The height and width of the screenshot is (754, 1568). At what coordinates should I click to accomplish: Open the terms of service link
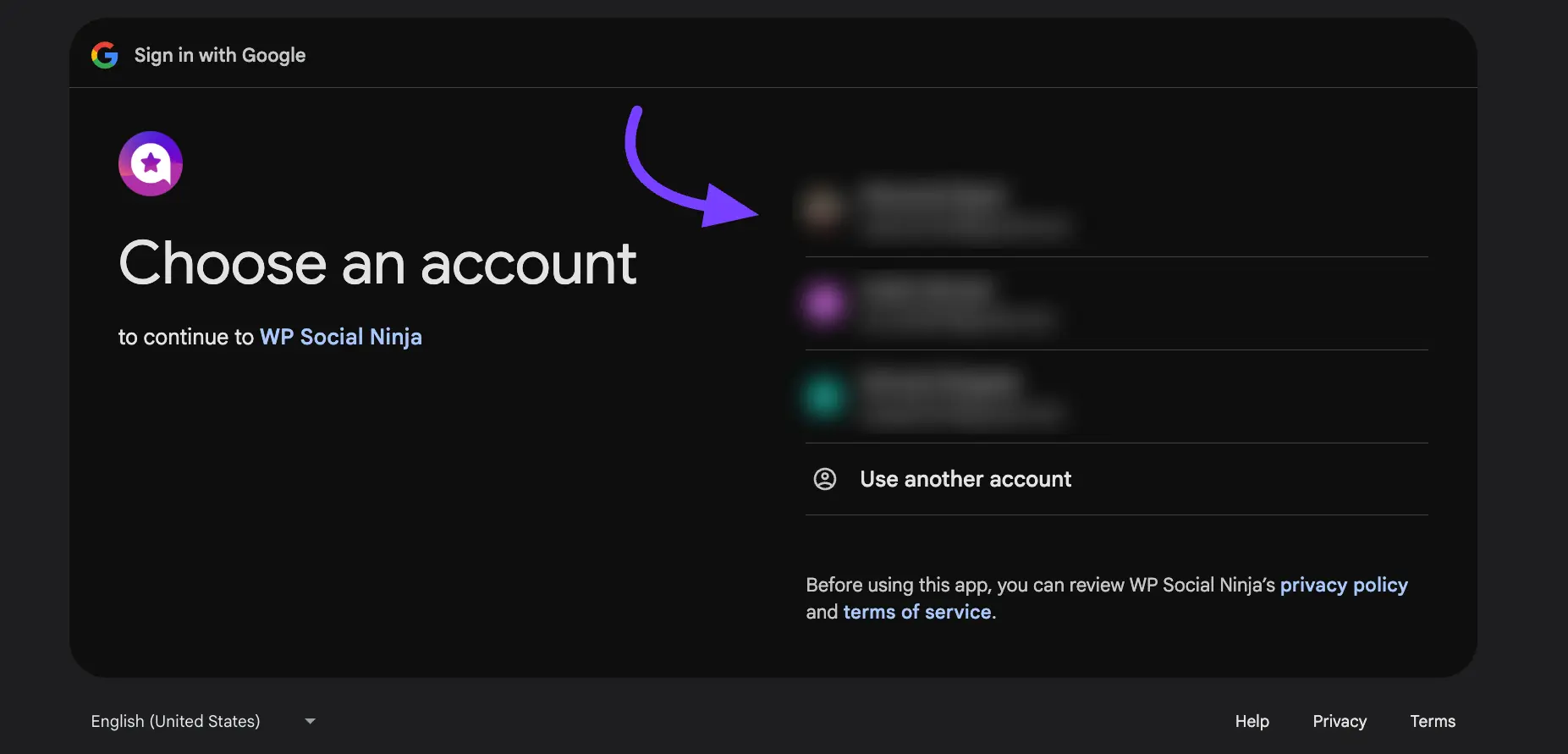(917, 612)
